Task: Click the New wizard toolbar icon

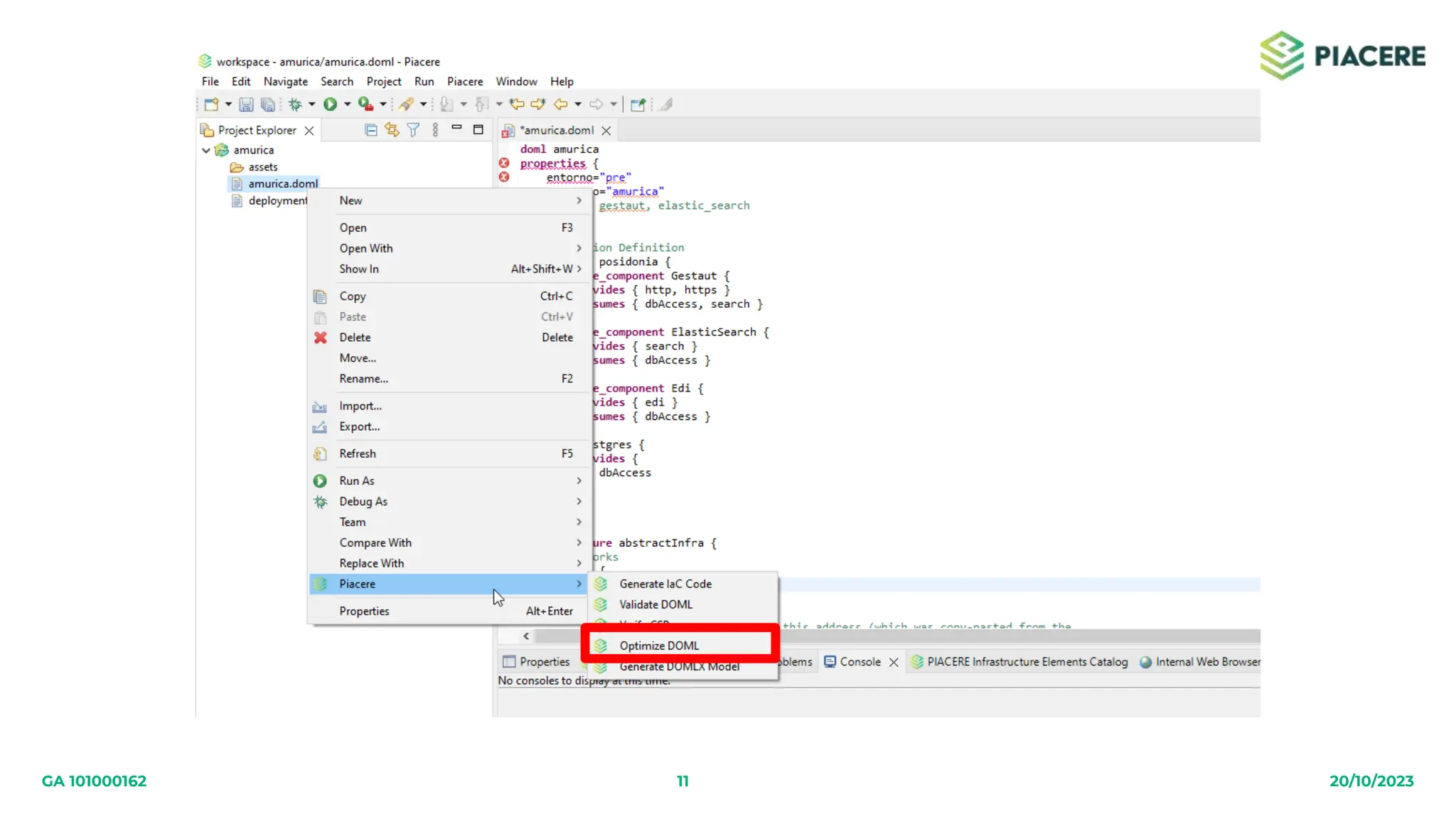Action: 211,105
